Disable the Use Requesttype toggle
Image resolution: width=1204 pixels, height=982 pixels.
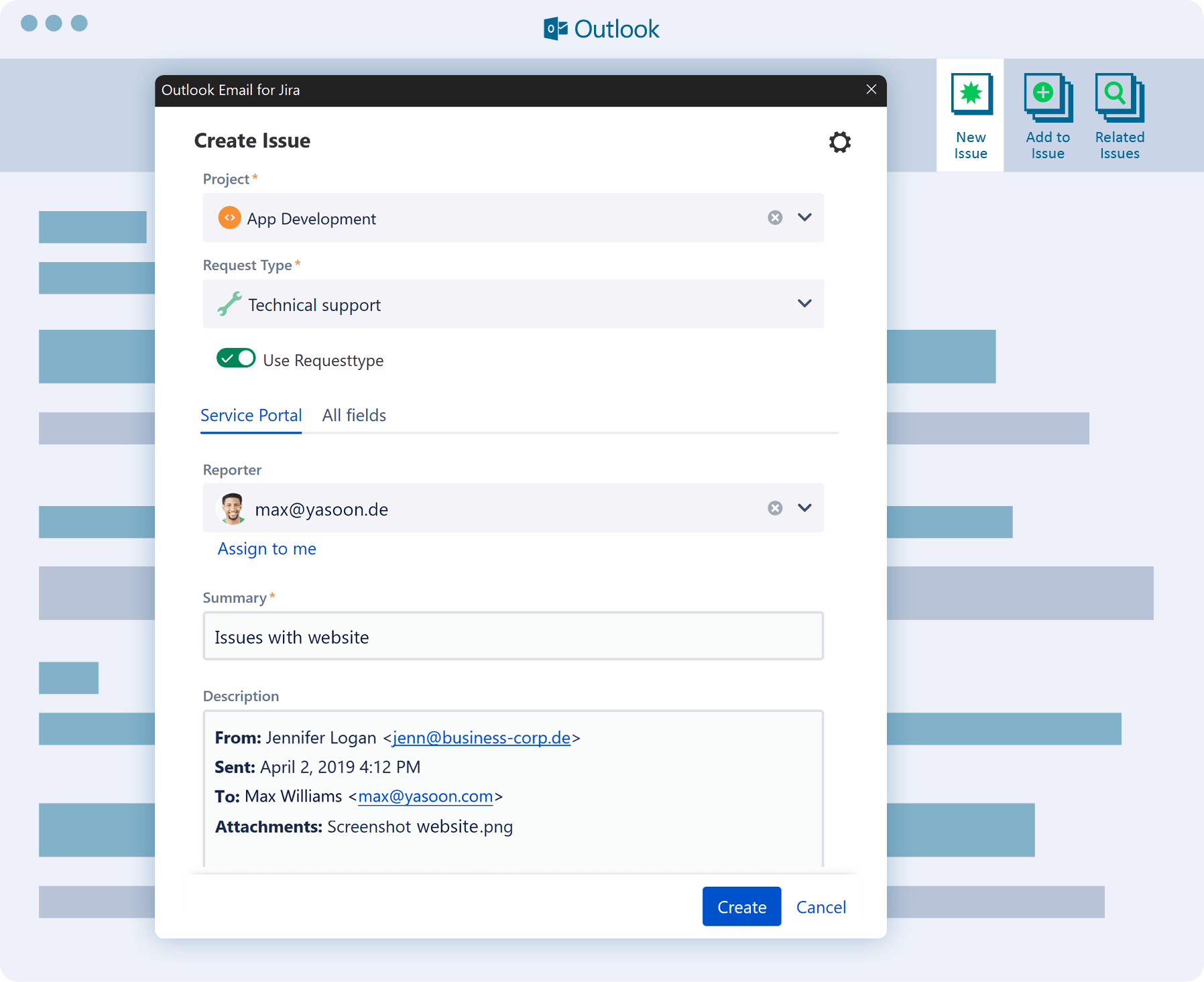[236, 359]
